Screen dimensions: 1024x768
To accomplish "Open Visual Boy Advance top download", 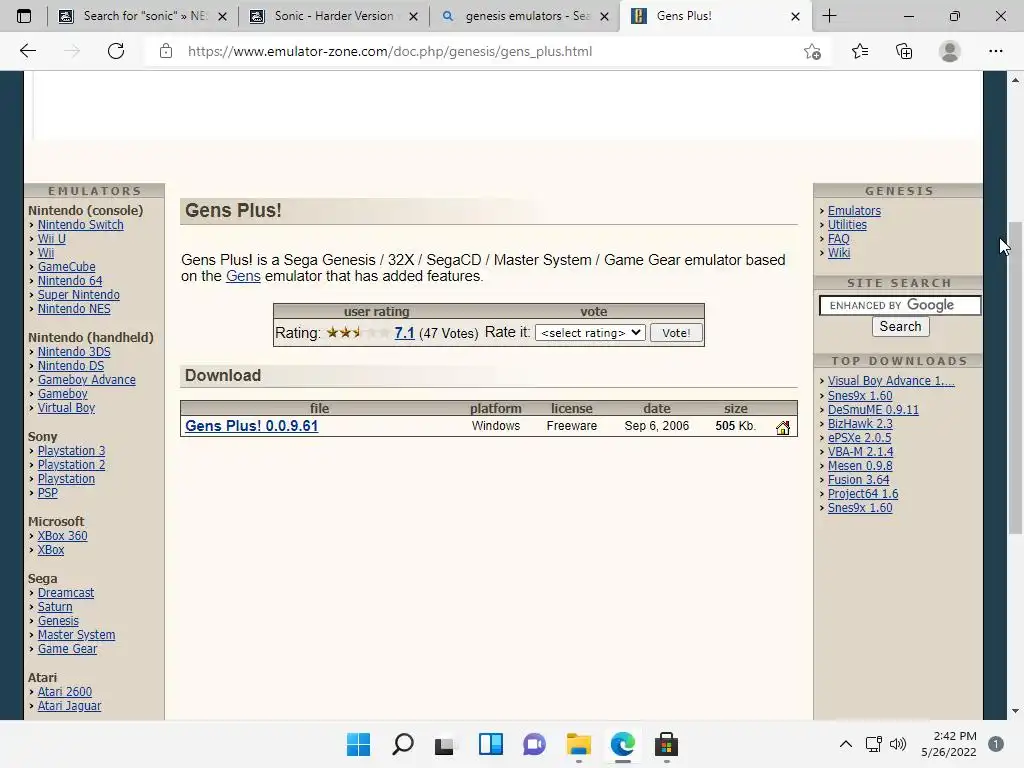I will coord(891,381).
